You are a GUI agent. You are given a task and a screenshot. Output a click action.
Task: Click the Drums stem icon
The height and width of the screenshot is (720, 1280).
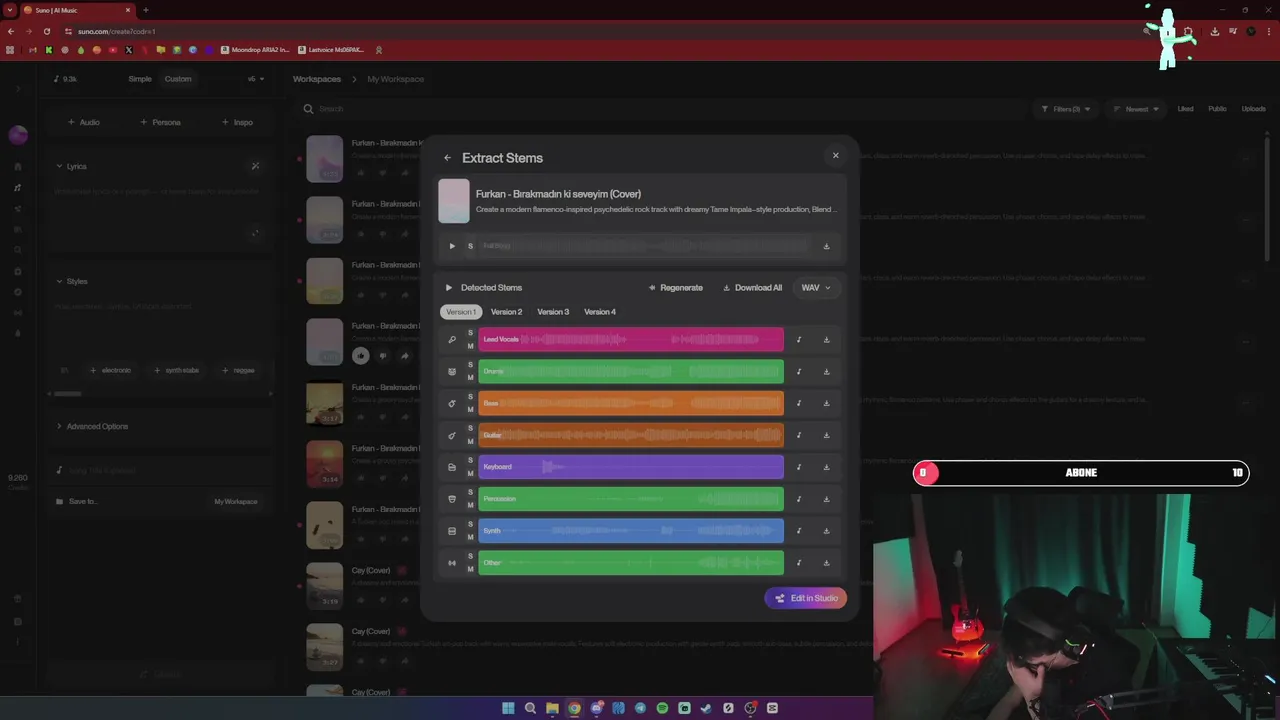pyautogui.click(x=452, y=372)
